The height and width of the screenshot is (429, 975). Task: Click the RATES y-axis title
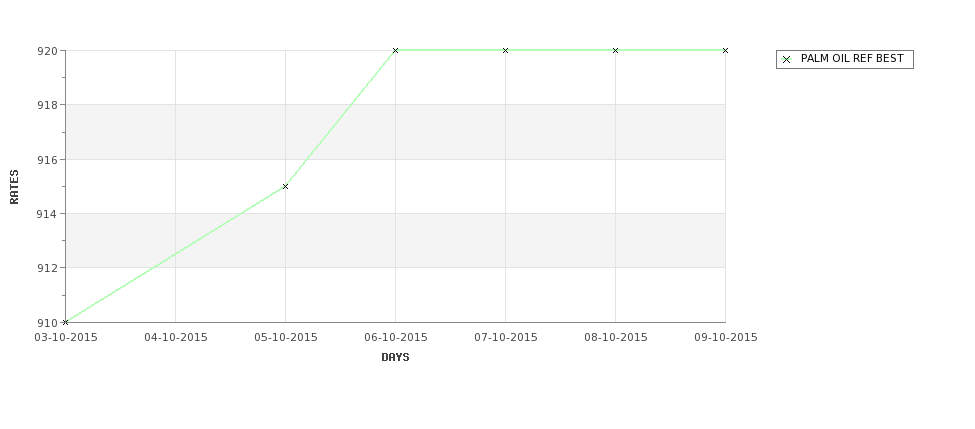click(14, 187)
